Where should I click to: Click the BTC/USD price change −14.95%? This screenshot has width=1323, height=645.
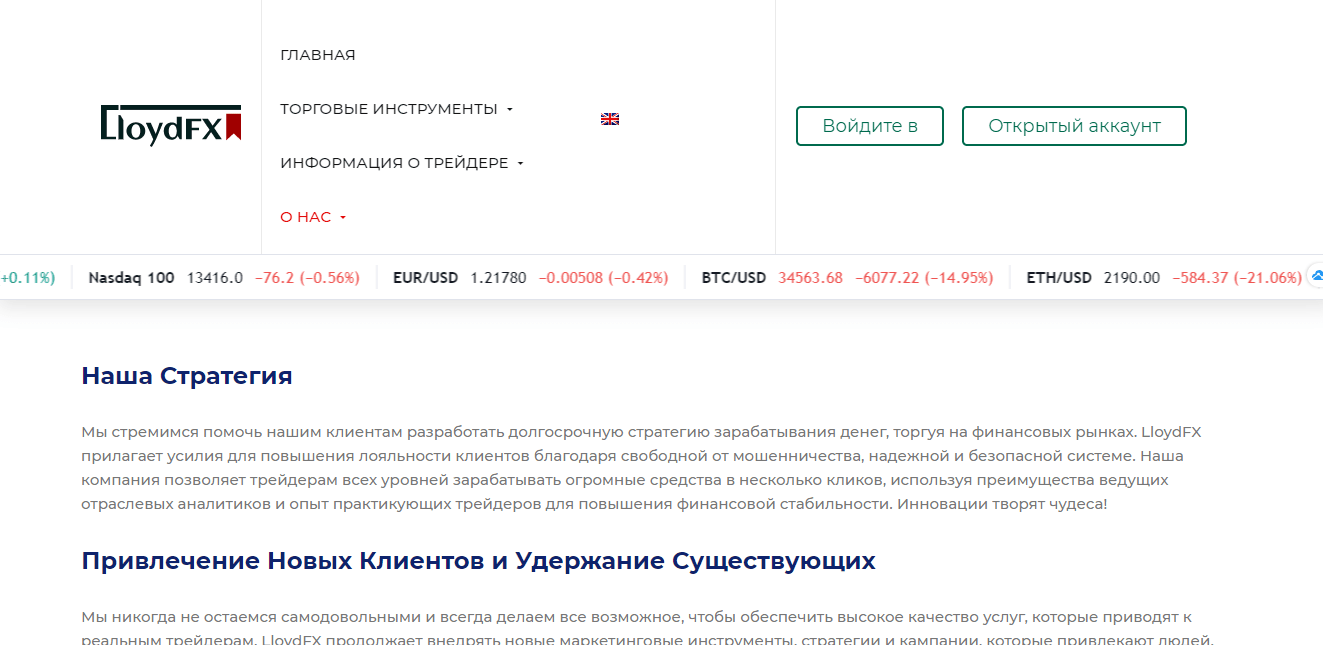924,278
